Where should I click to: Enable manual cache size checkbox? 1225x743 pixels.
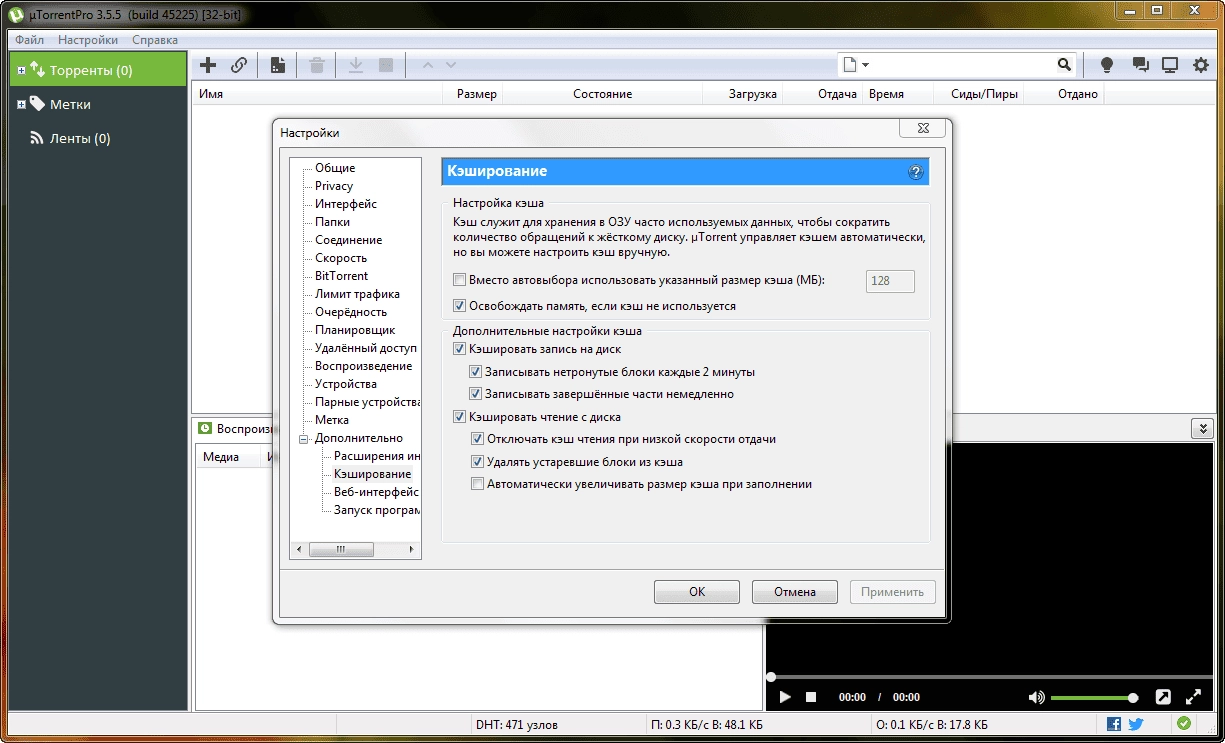pyautogui.click(x=460, y=281)
